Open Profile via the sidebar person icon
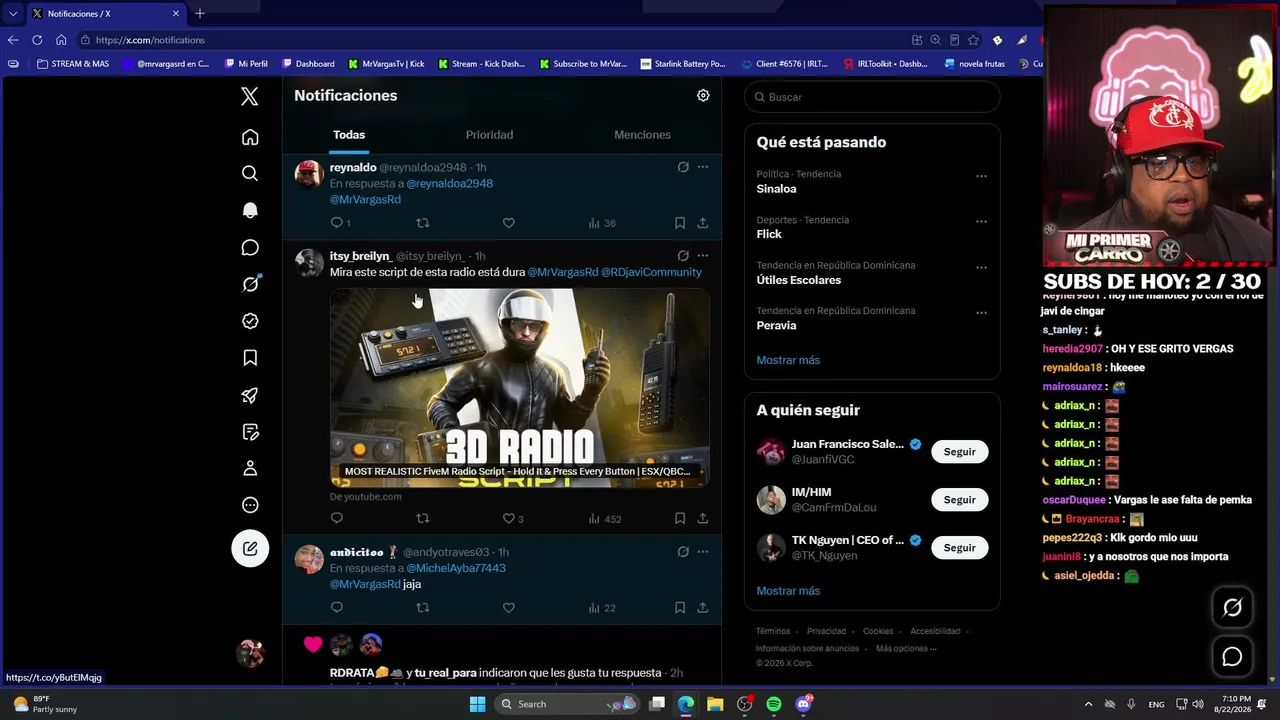This screenshot has width=1280, height=720. coord(250,468)
